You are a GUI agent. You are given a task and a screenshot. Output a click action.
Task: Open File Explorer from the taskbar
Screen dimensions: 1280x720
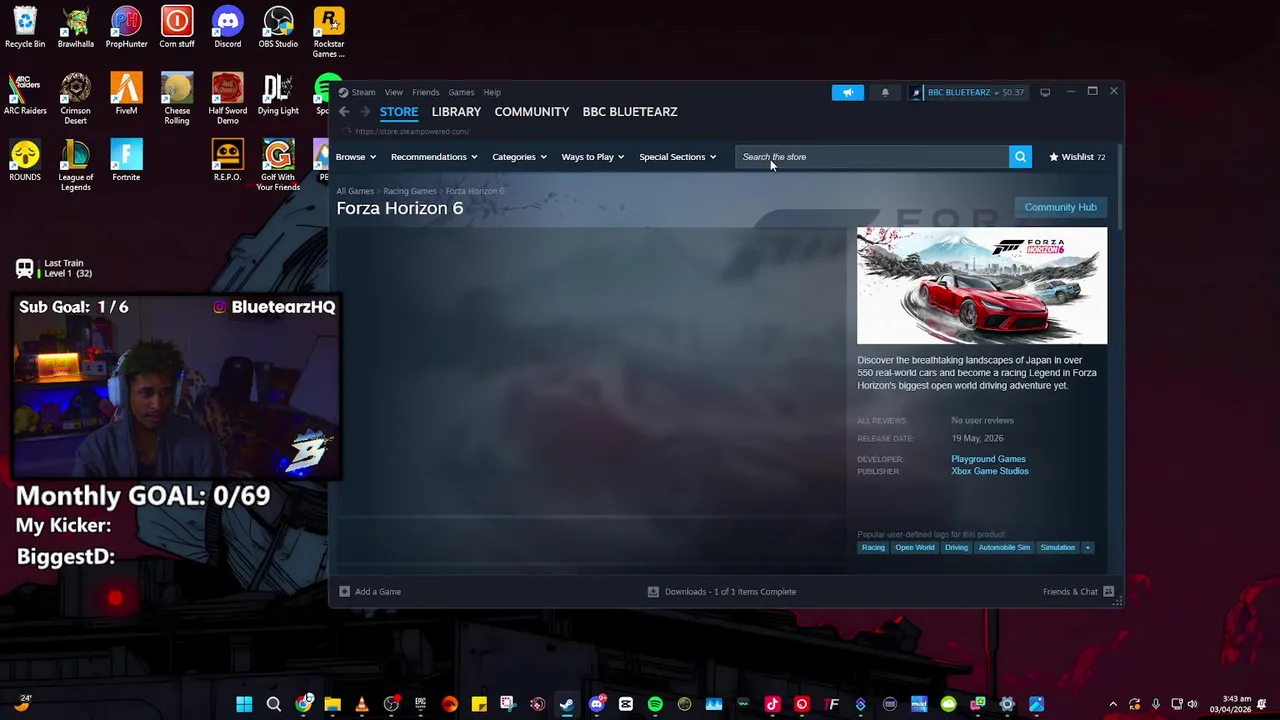(332, 704)
